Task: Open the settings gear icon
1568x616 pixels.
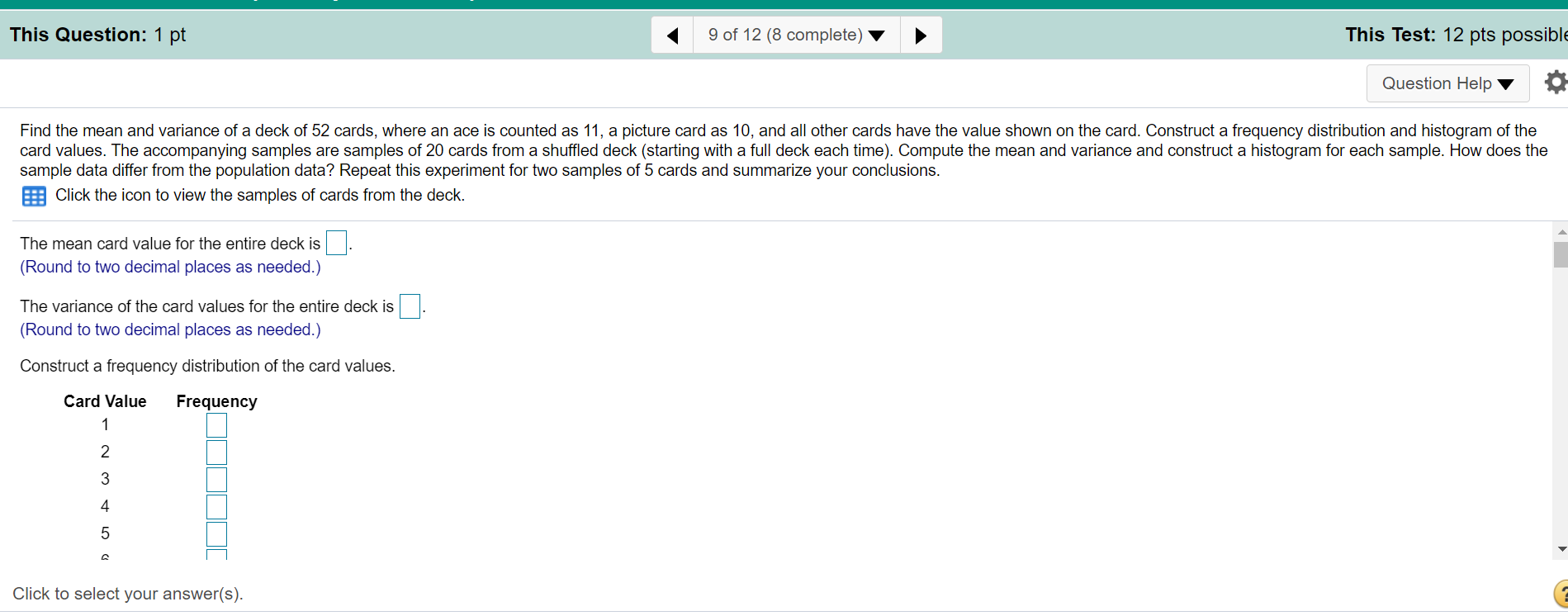Action: point(1556,82)
